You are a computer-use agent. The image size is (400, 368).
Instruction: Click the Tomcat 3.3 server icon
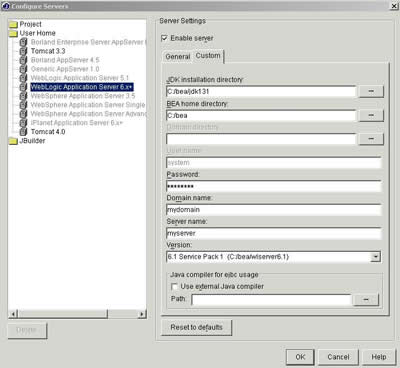click(x=23, y=51)
